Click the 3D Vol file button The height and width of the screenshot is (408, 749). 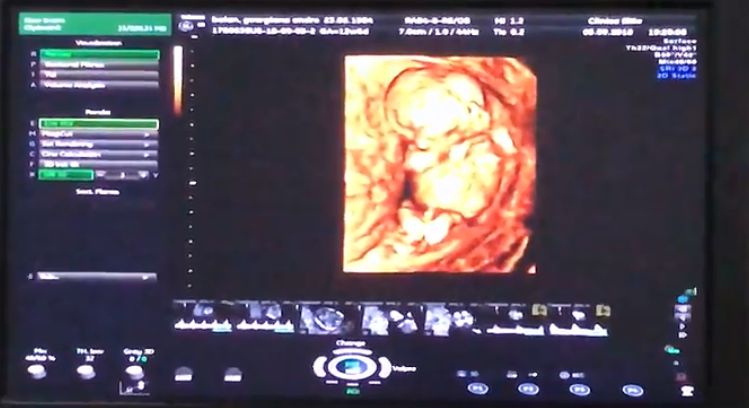[x=98, y=164]
